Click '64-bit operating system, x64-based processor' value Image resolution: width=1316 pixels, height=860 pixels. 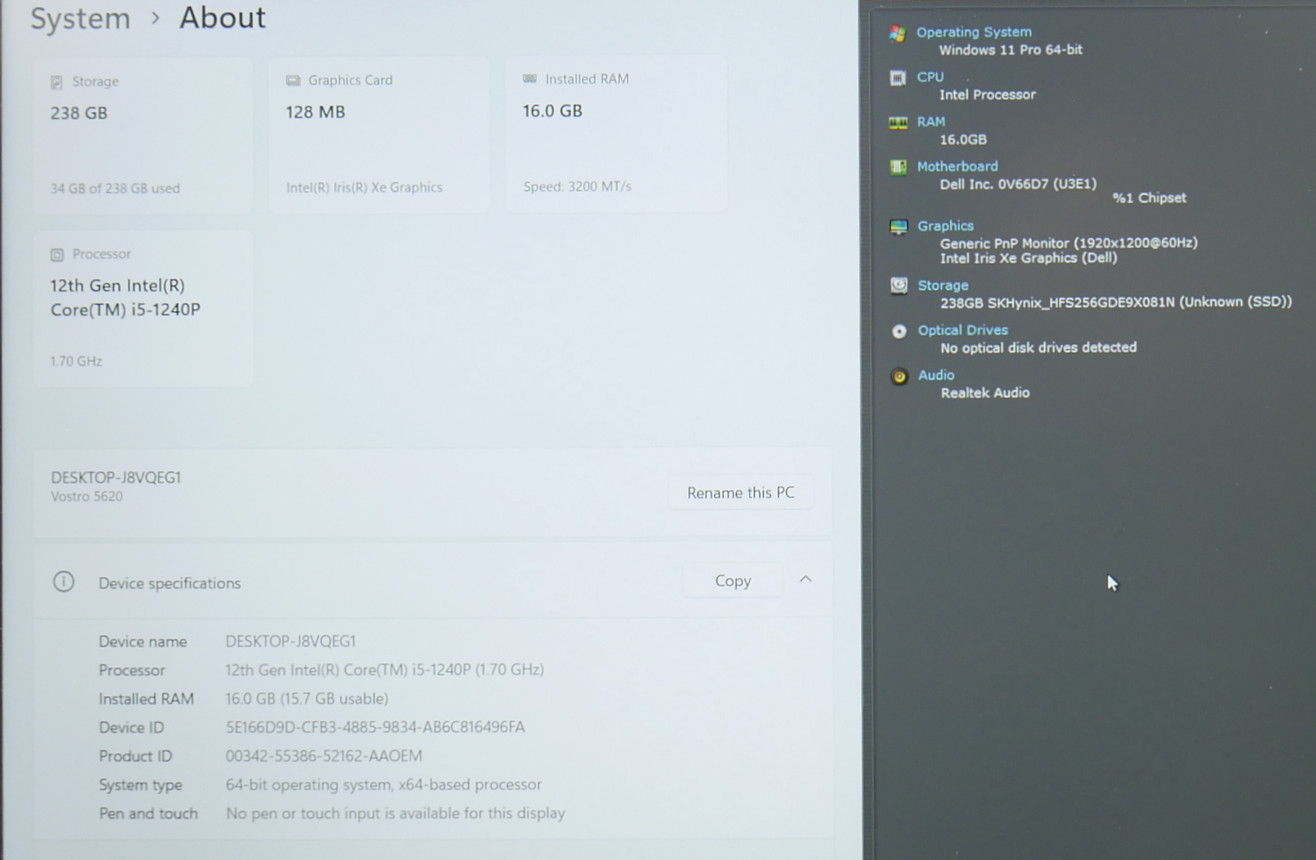coord(384,785)
